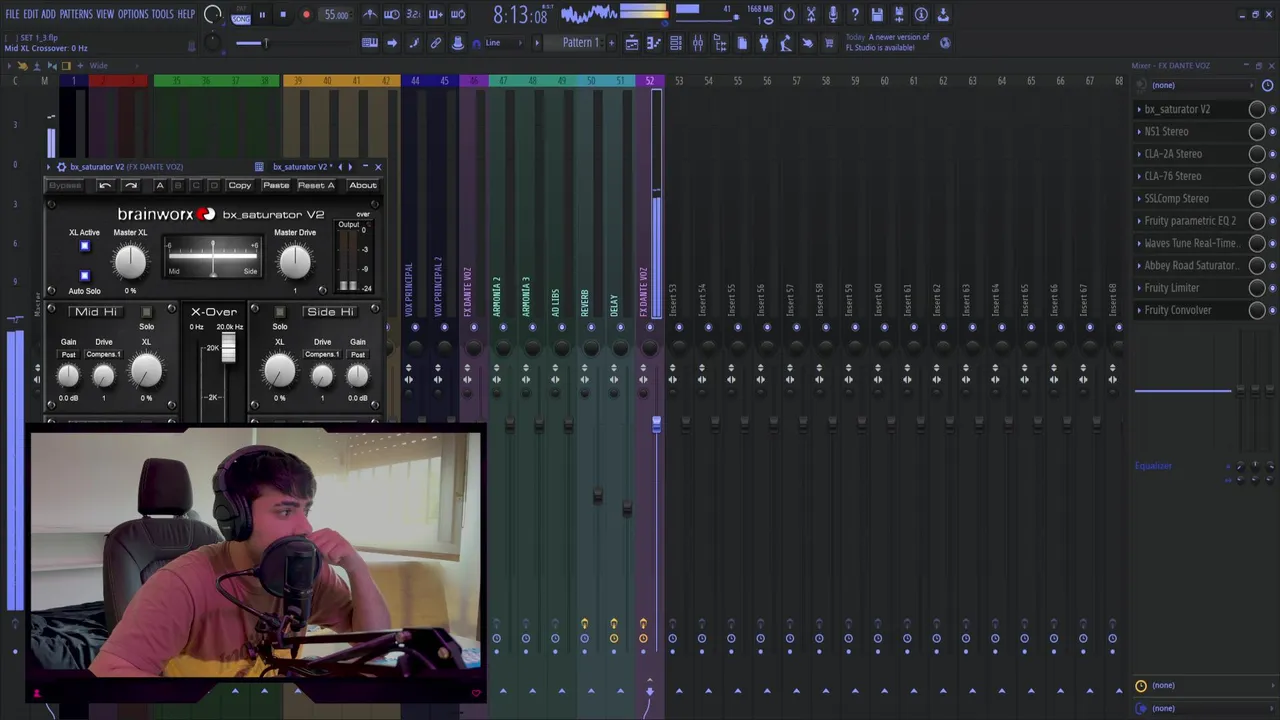The width and height of the screenshot is (1280, 720).
Task: Click the render/export audio icon
Action: coord(899,15)
